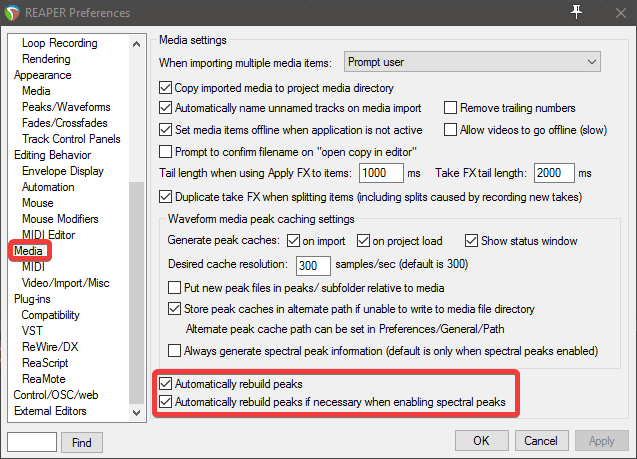Select the highlighted Media category
This screenshot has height=459, width=637.
tap(28, 251)
